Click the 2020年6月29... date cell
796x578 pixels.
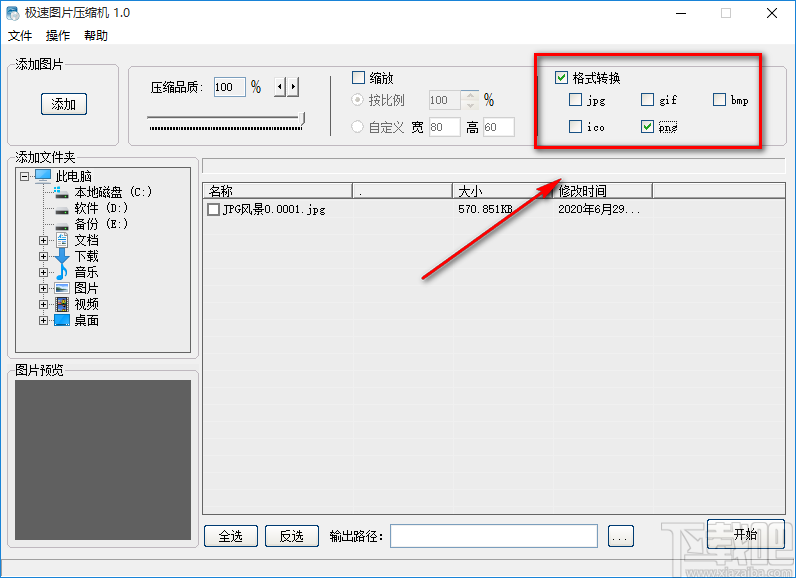pyautogui.click(x=599, y=209)
